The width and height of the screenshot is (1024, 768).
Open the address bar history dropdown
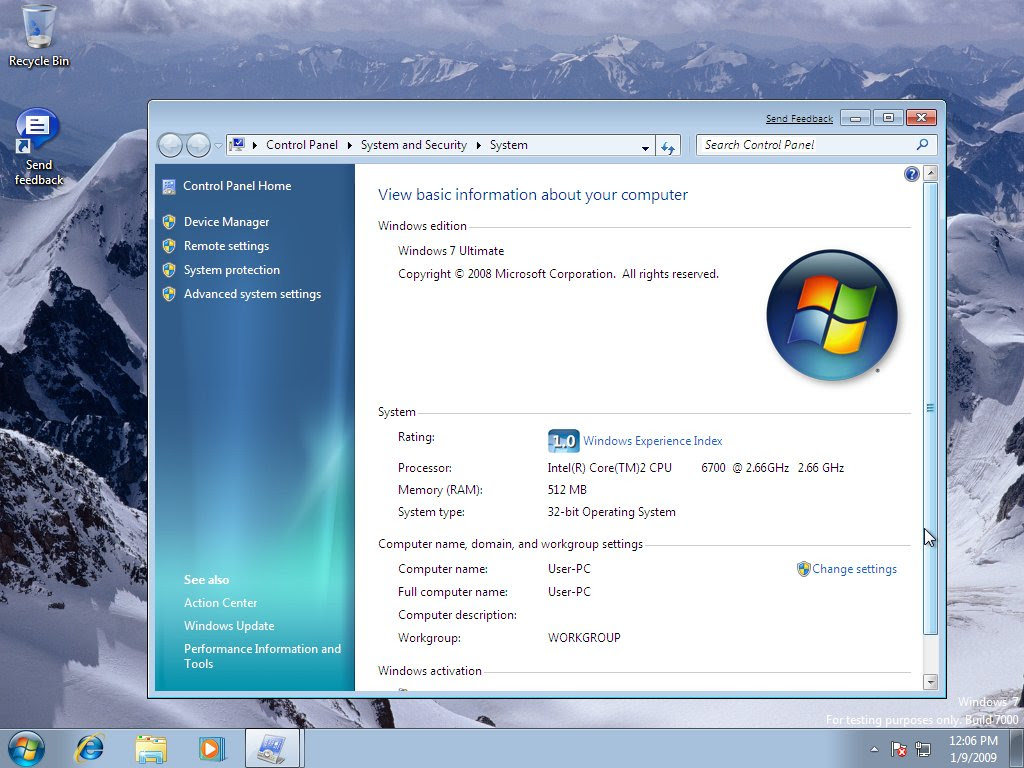point(645,148)
